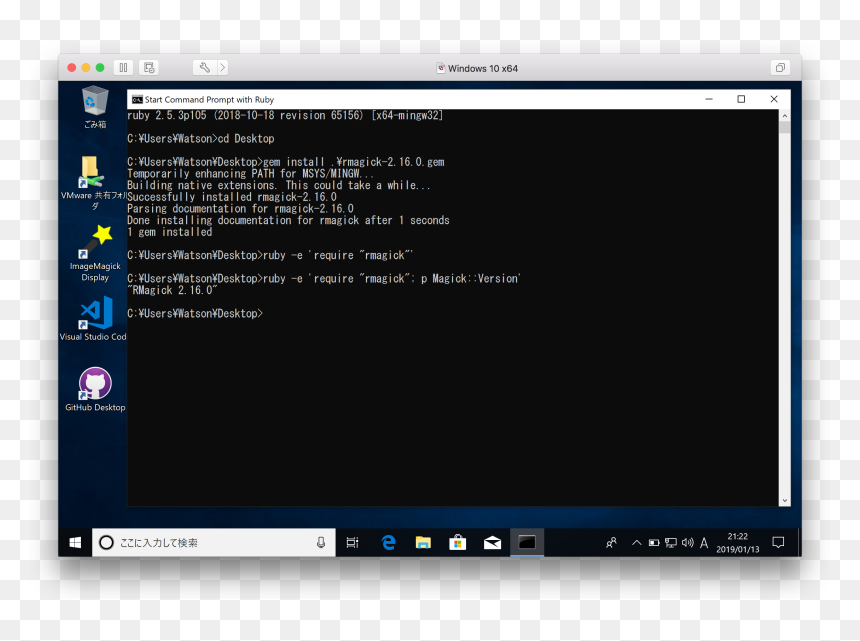Expand the arrow next to the wrench
The image size is (860, 641).
click(223, 67)
